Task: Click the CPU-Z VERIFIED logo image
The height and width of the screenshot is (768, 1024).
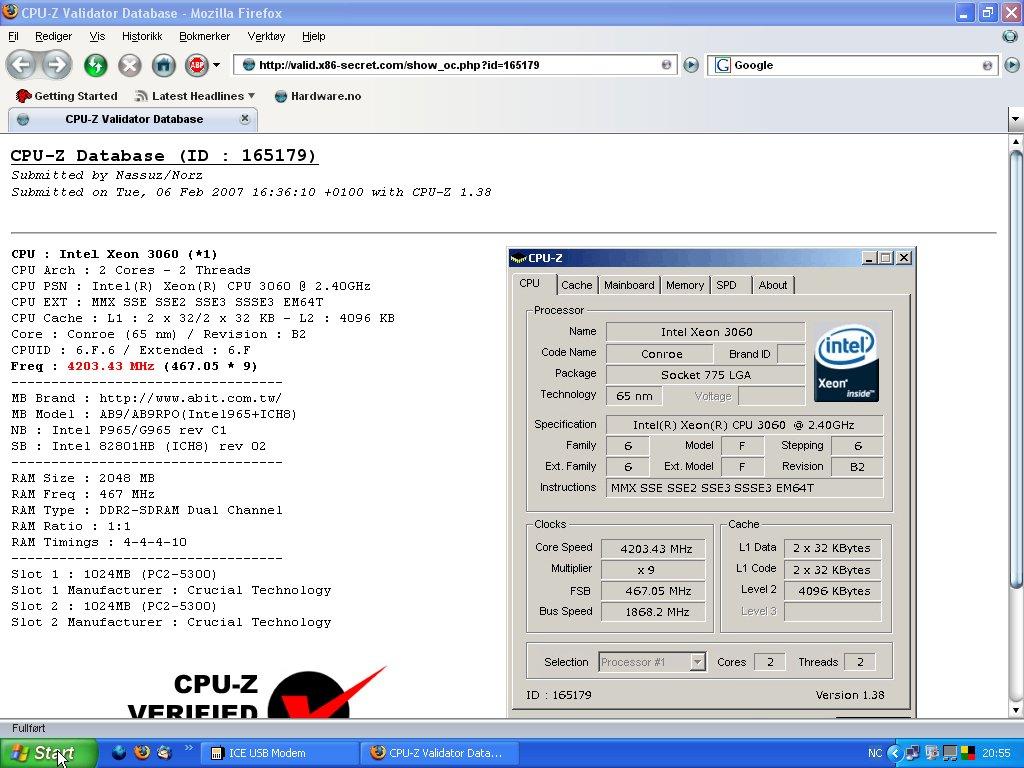Action: (257, 692)
